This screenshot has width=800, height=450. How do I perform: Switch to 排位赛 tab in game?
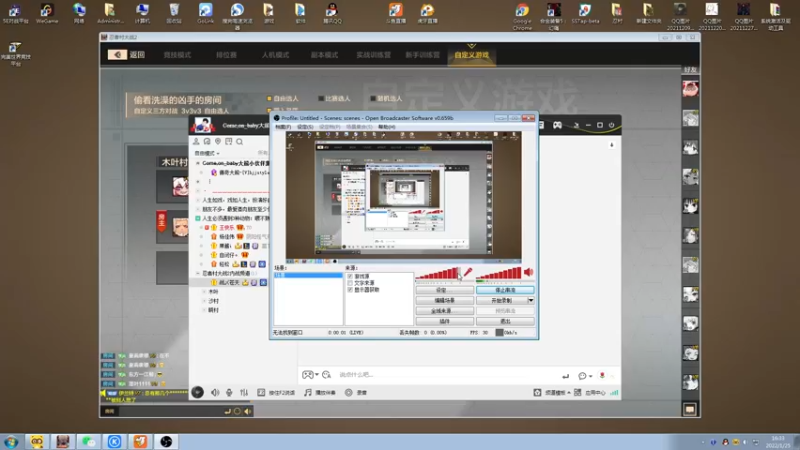tap(226, 55)
